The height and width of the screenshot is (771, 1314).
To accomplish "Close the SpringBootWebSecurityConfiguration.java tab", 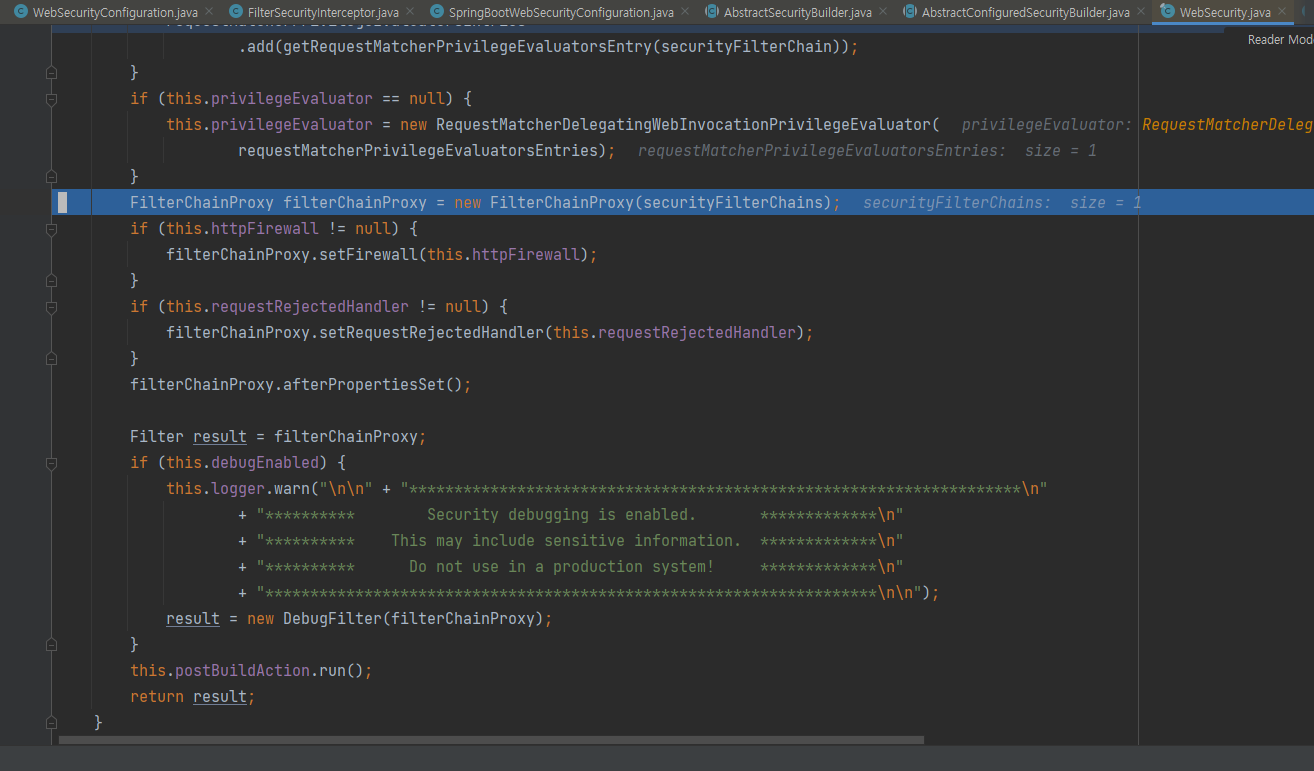I will pyautogui.click(x=686, y=12).
